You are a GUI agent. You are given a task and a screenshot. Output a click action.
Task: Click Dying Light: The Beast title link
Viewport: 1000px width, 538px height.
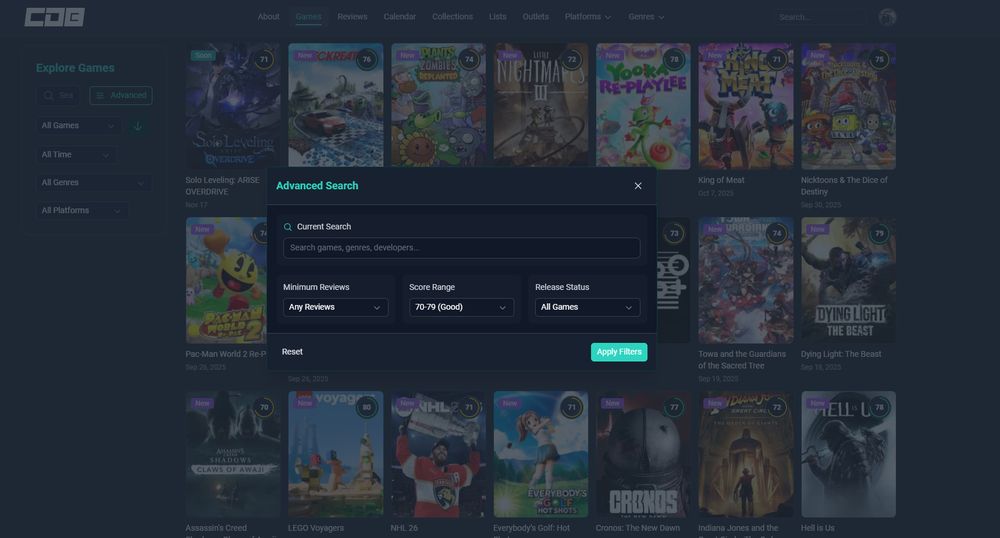[x=841, y=354]
